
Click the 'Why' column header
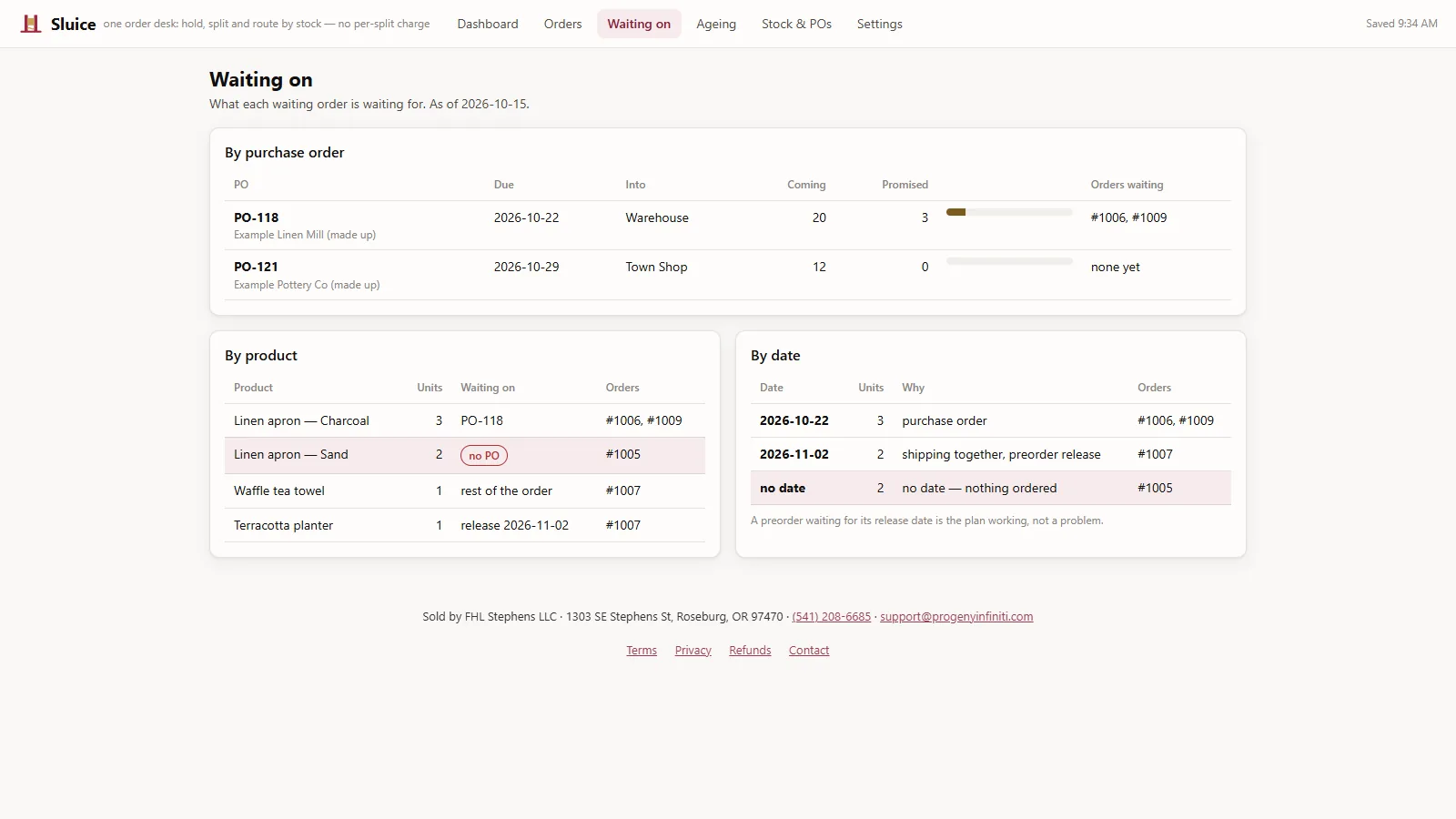pos(913,388)
